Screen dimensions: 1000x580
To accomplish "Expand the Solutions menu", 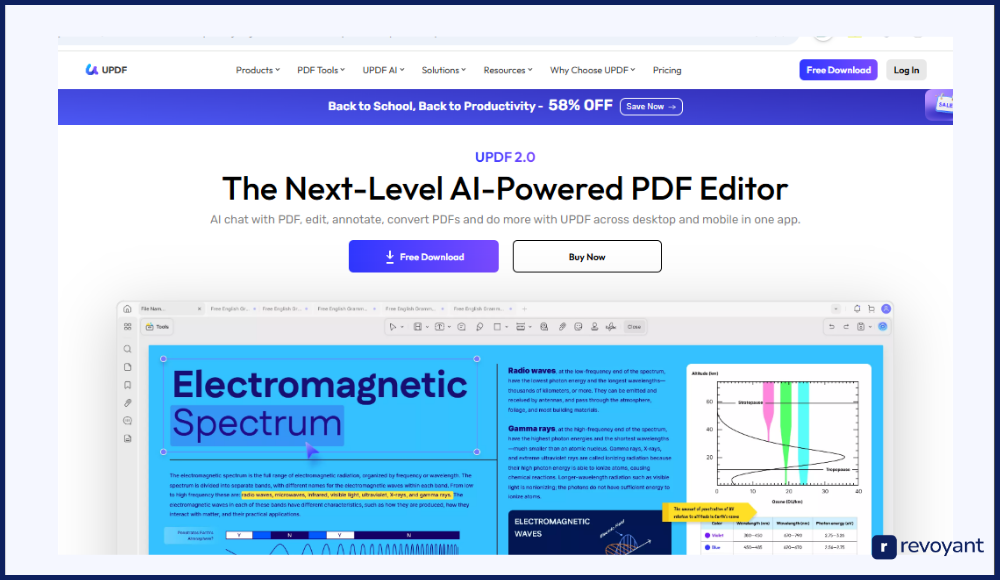I will pos(444,70).
